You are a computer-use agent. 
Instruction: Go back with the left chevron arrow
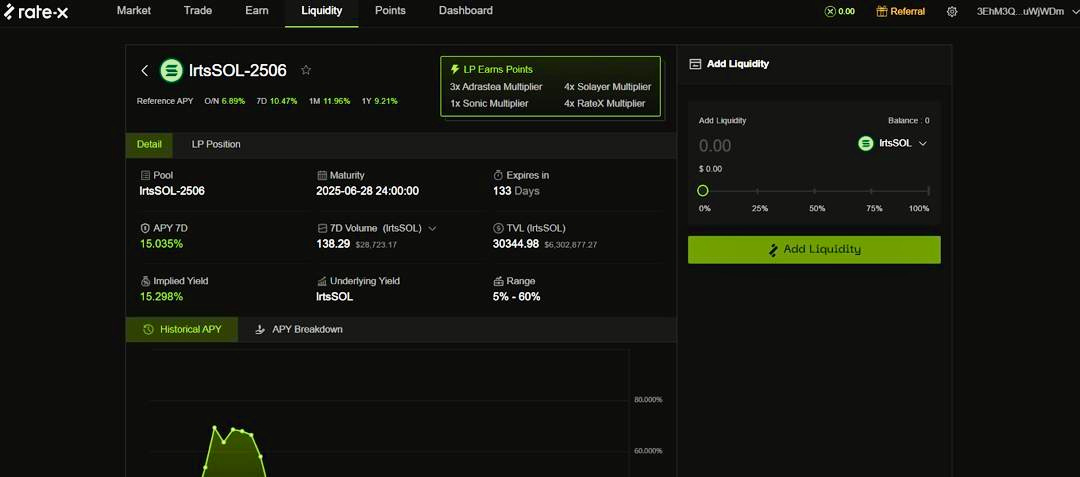click(145, 70)
